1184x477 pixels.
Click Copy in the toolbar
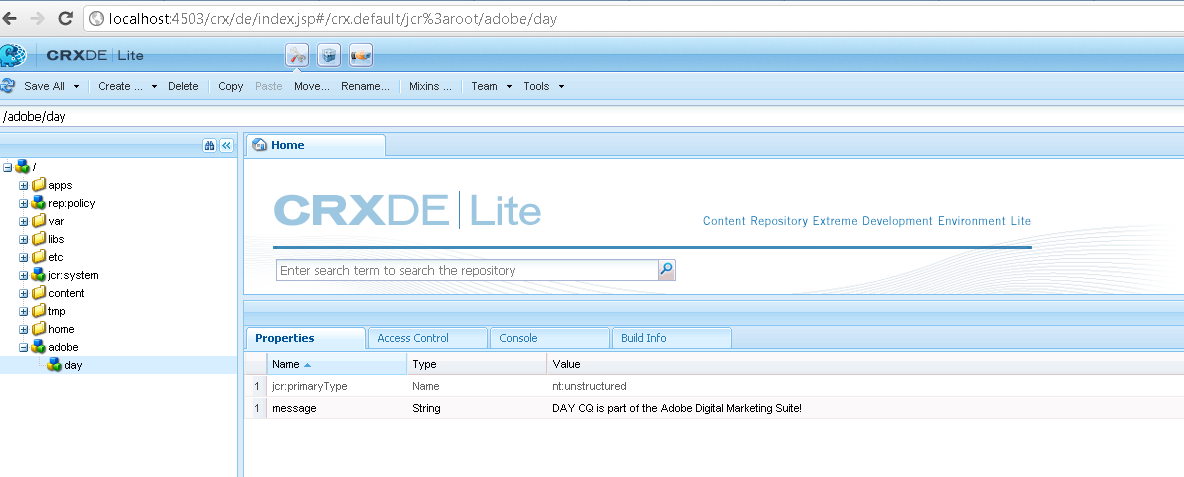(x=230, y=86)
